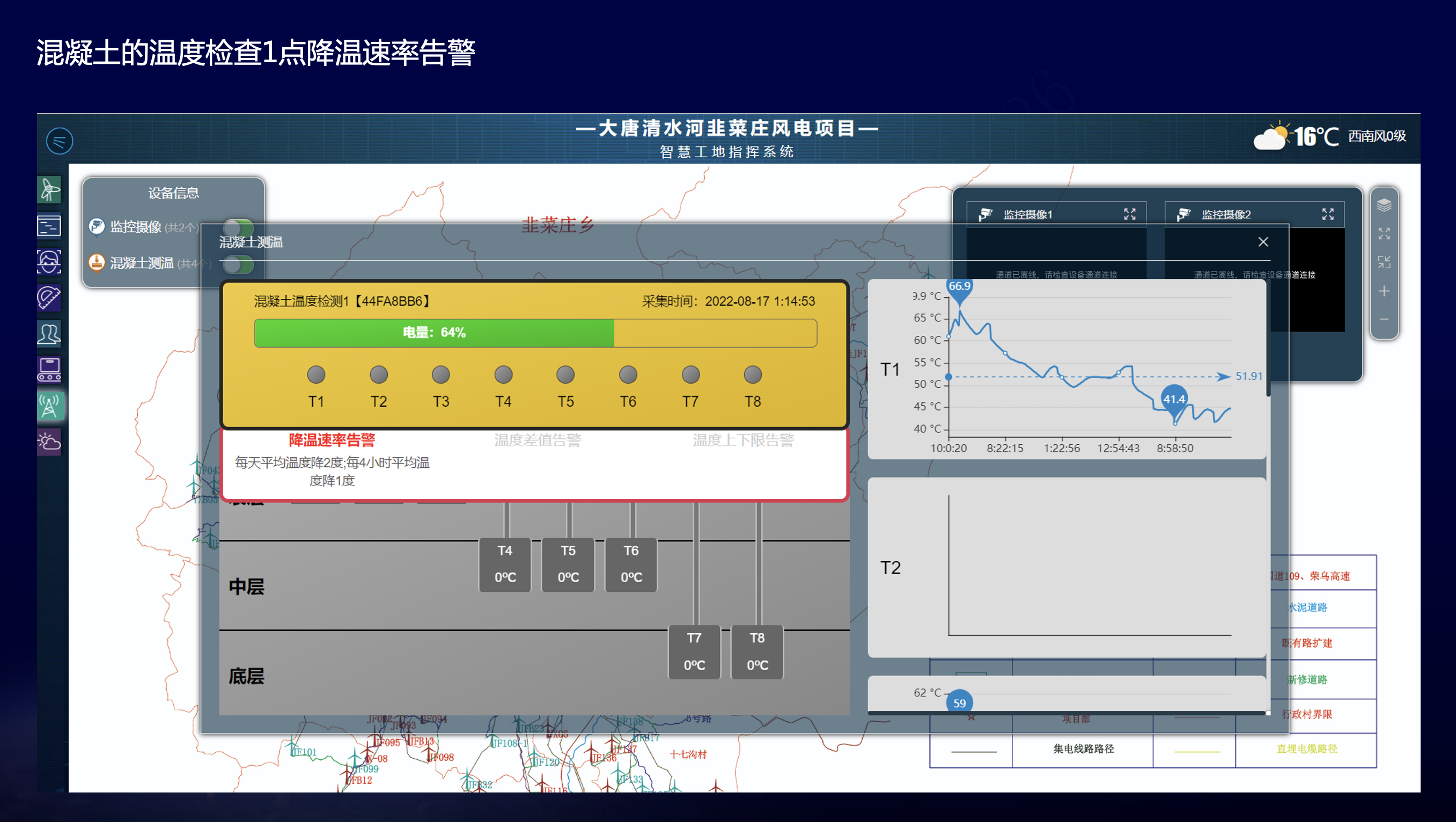Toggle the 监控摄像 switch
Image resolution: width=1456 pixels, height=822 pixels.
pos(239,227)
